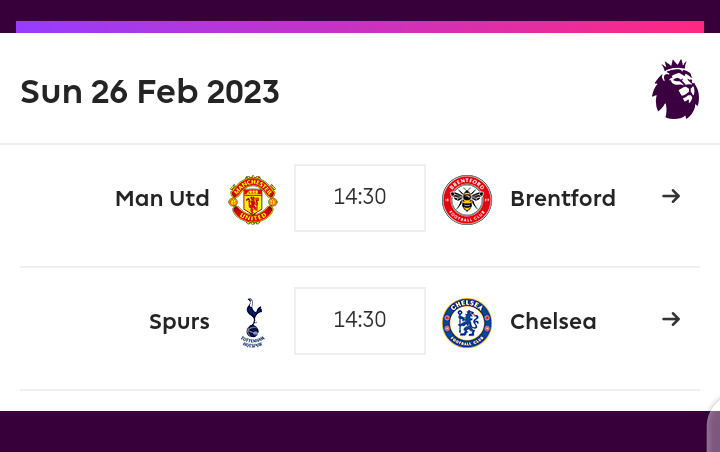The height and width of the screenshot is (452, 720).
Task: Select the Spurs team name
Action: (x=180, y=322)
